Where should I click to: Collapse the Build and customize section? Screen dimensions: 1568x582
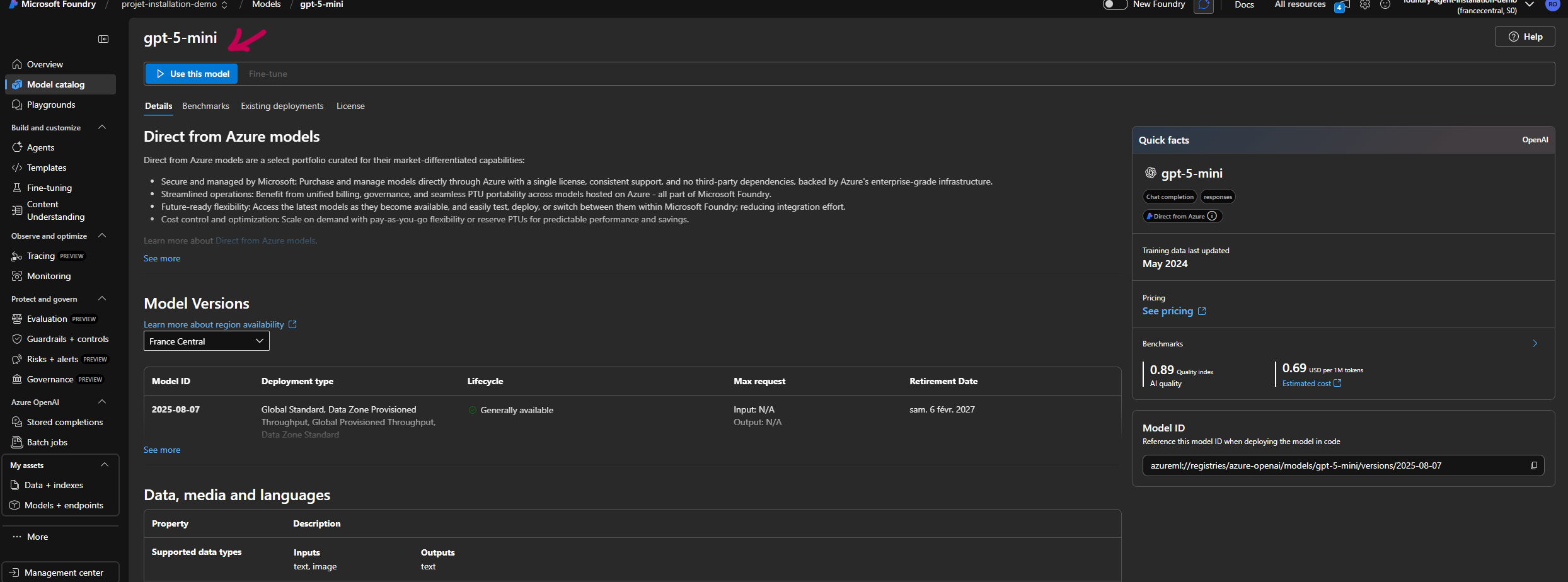[x=102, y=127]
